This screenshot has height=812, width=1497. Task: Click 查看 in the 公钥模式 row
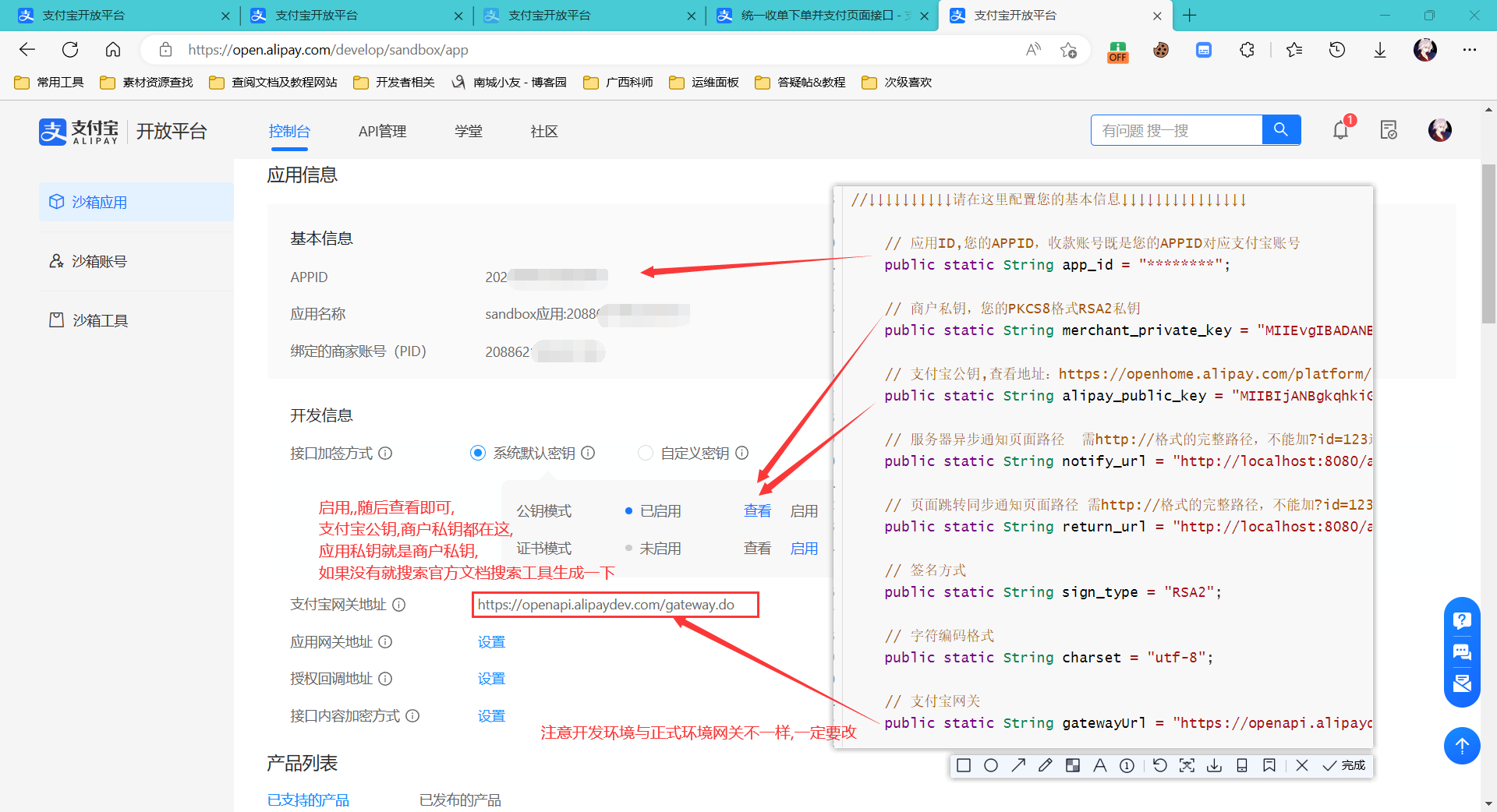pos(757,511)
